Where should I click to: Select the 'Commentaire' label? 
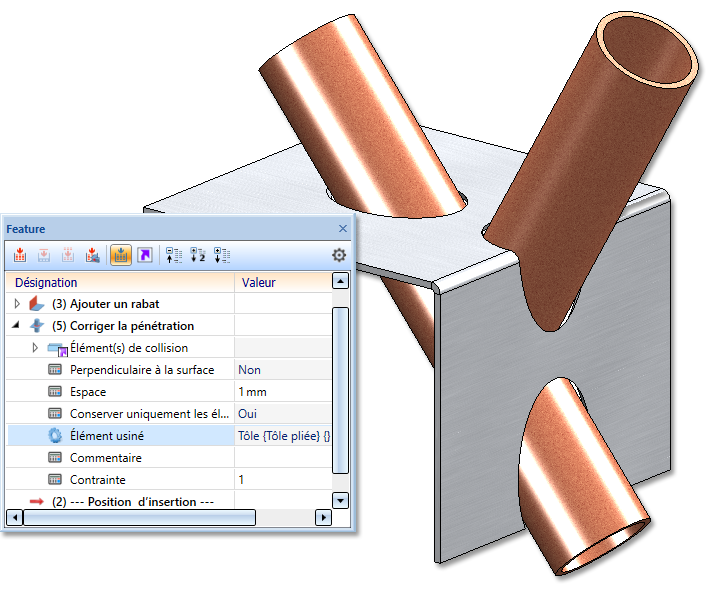coord(106,458)
